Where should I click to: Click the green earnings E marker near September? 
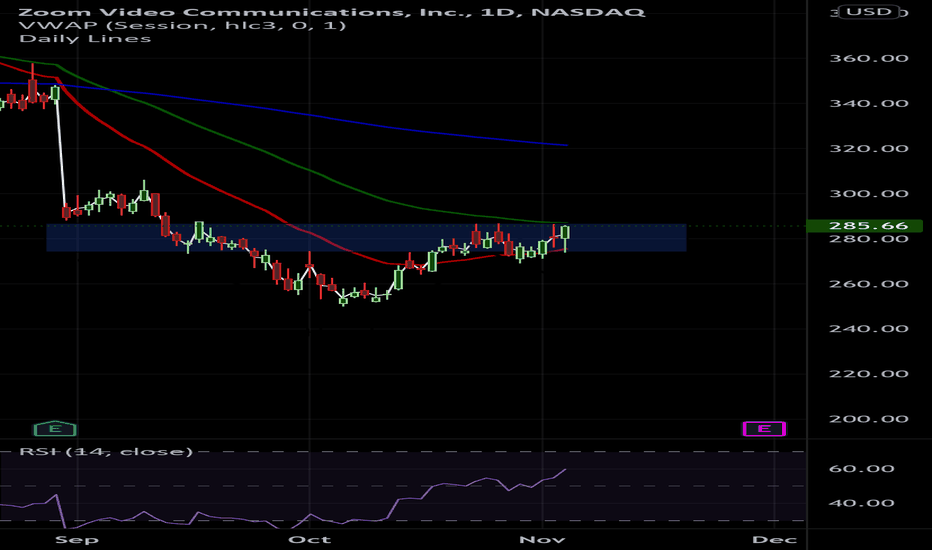pyautogui.click(x=55, y=428)
